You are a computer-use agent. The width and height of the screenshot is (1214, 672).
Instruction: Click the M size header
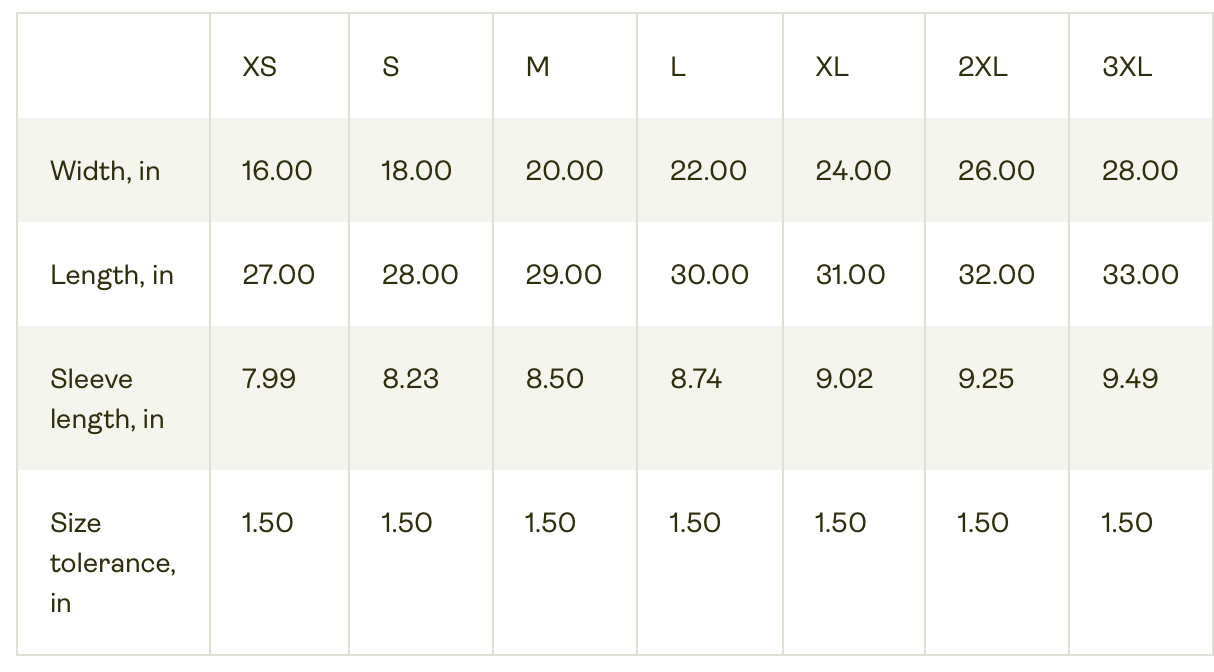(x=537, y=67)
